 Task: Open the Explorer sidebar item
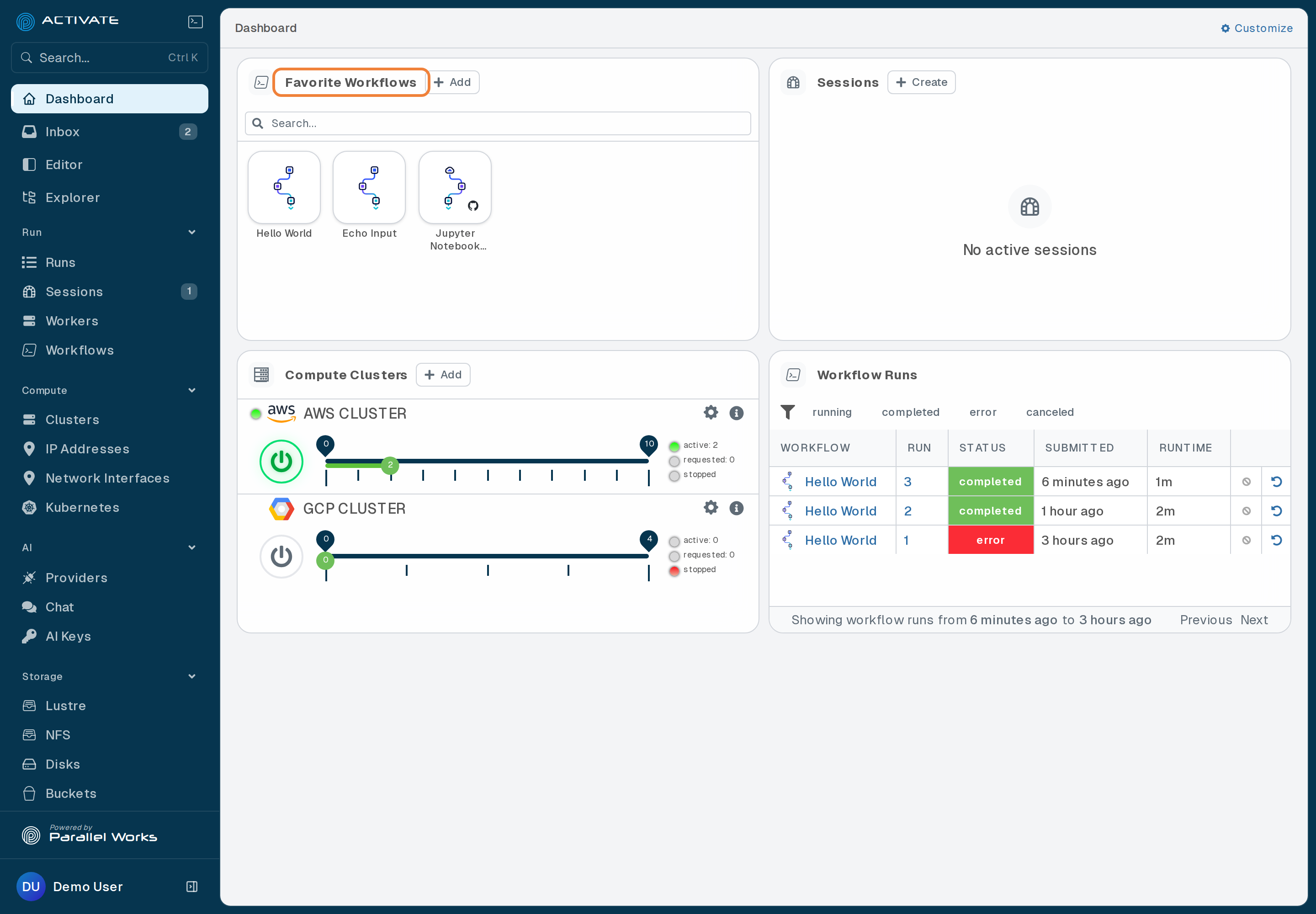pos(109,197)
